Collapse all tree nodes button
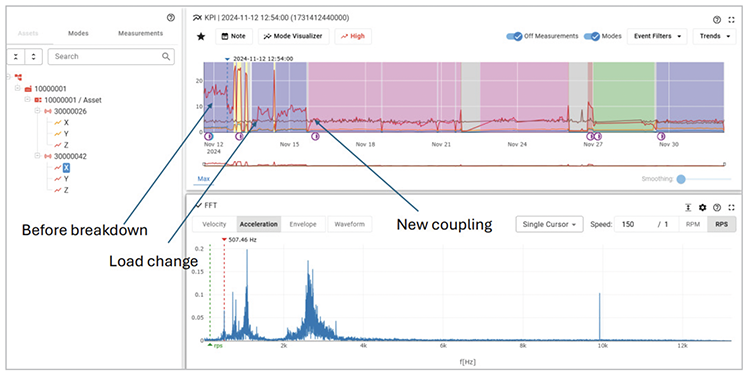Screen dimensions: 750x375 coord(16,56)
